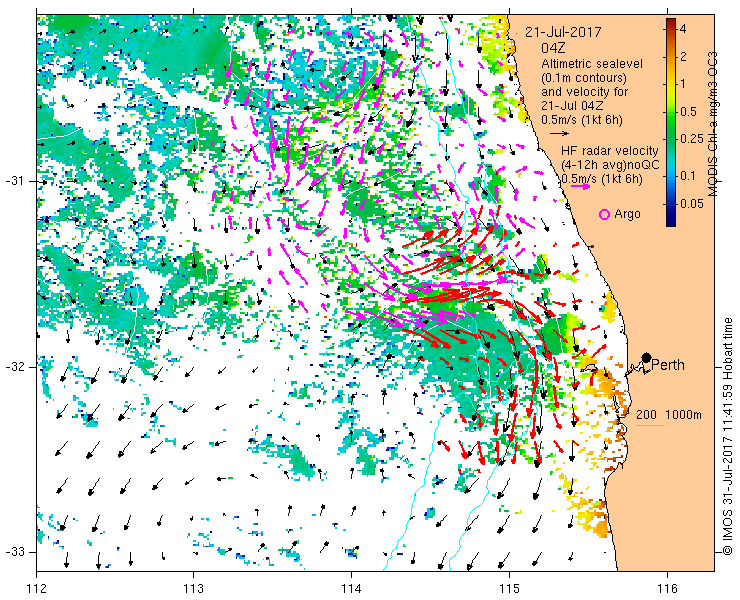Click the 'and velocity for' legend line
This screenshot has width=740, height=600.
[x=585, y=91]
